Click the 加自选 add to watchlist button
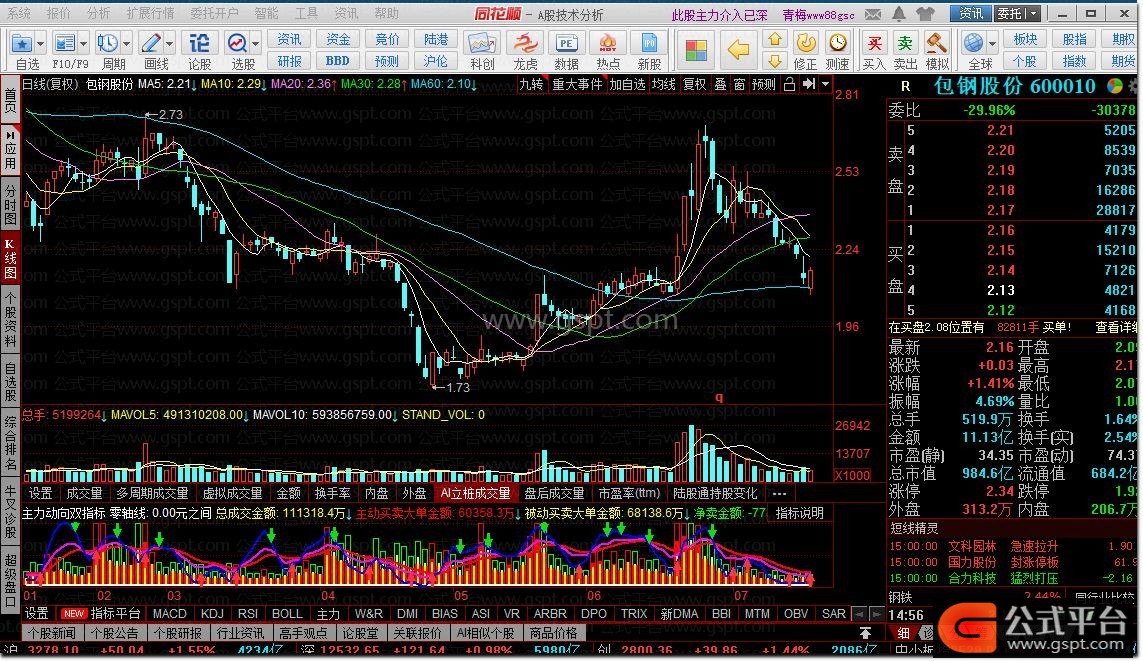Screen dimensions: 1143x661 tap(627, 85)
